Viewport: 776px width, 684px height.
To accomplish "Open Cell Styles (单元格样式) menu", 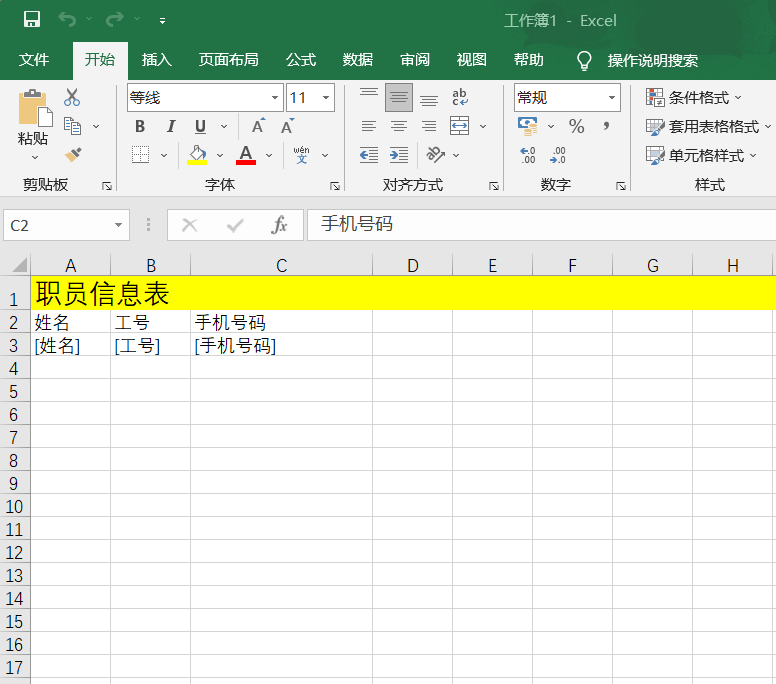I will (701, 155).
